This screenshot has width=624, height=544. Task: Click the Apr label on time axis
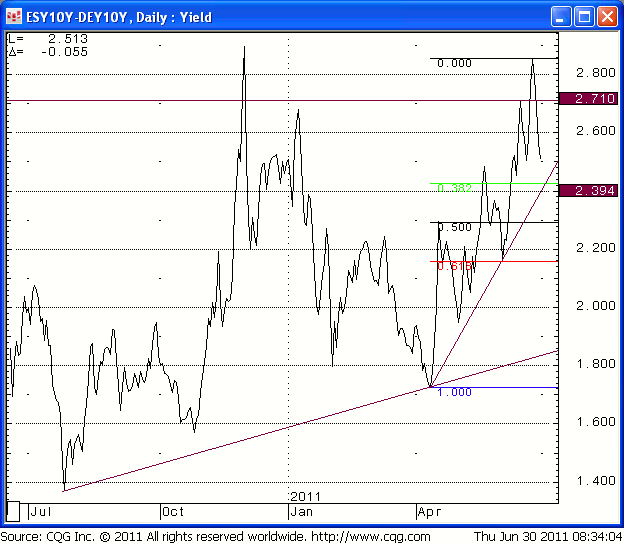tap(430, 511)
